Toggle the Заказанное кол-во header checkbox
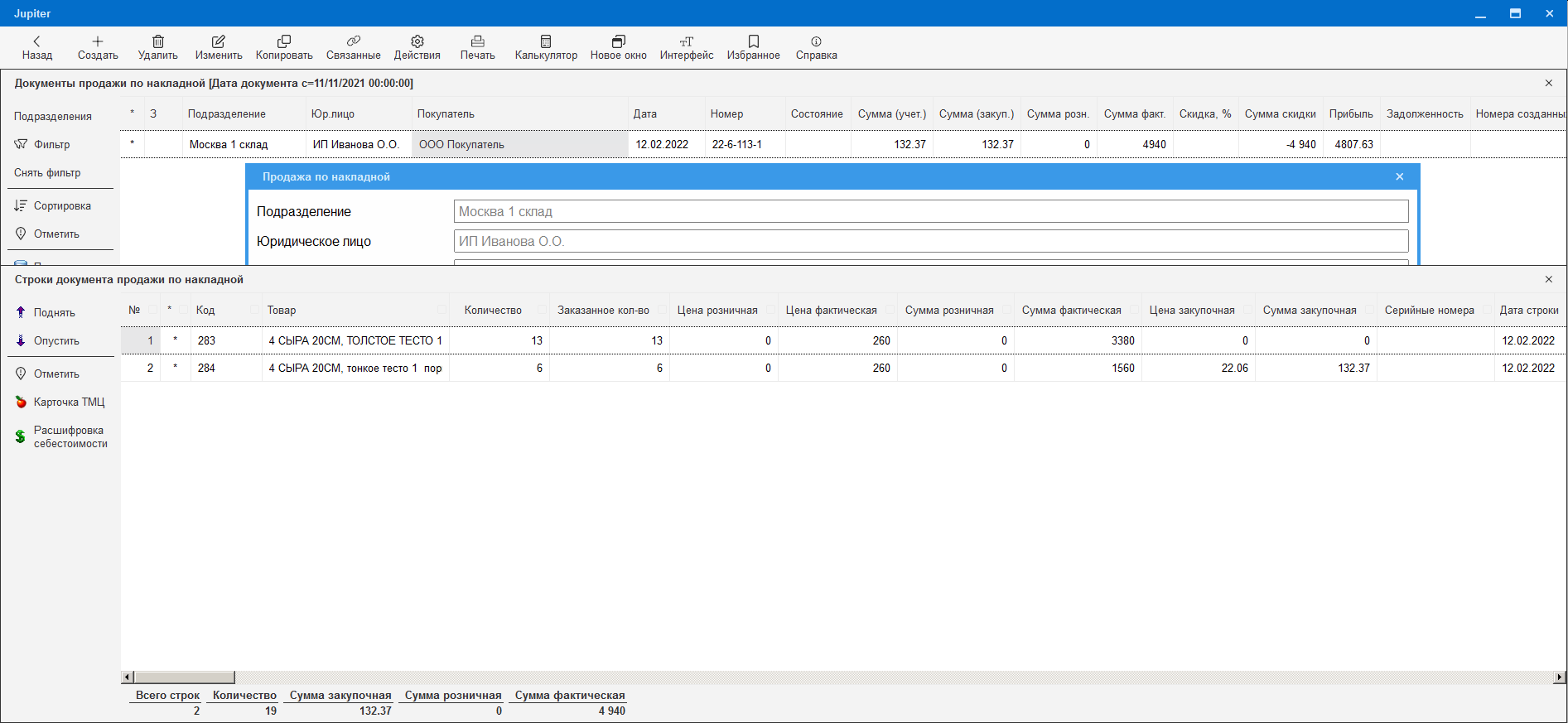Screen dimensions: 1568x723 click(662, 310)
